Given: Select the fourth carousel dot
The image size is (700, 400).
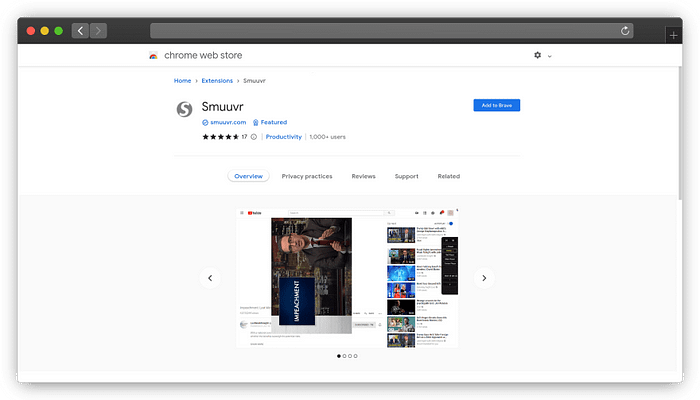Looking at the screenshot, I should (355, 356).
